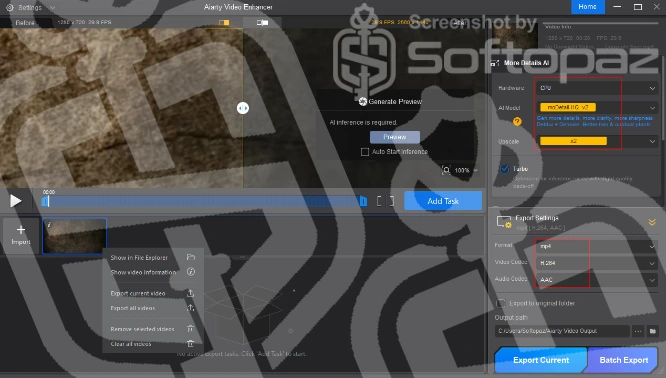This screenshot has height=378, width=666.
Task: Open the Upscale x2 dropdown
Action: point(597,141)
